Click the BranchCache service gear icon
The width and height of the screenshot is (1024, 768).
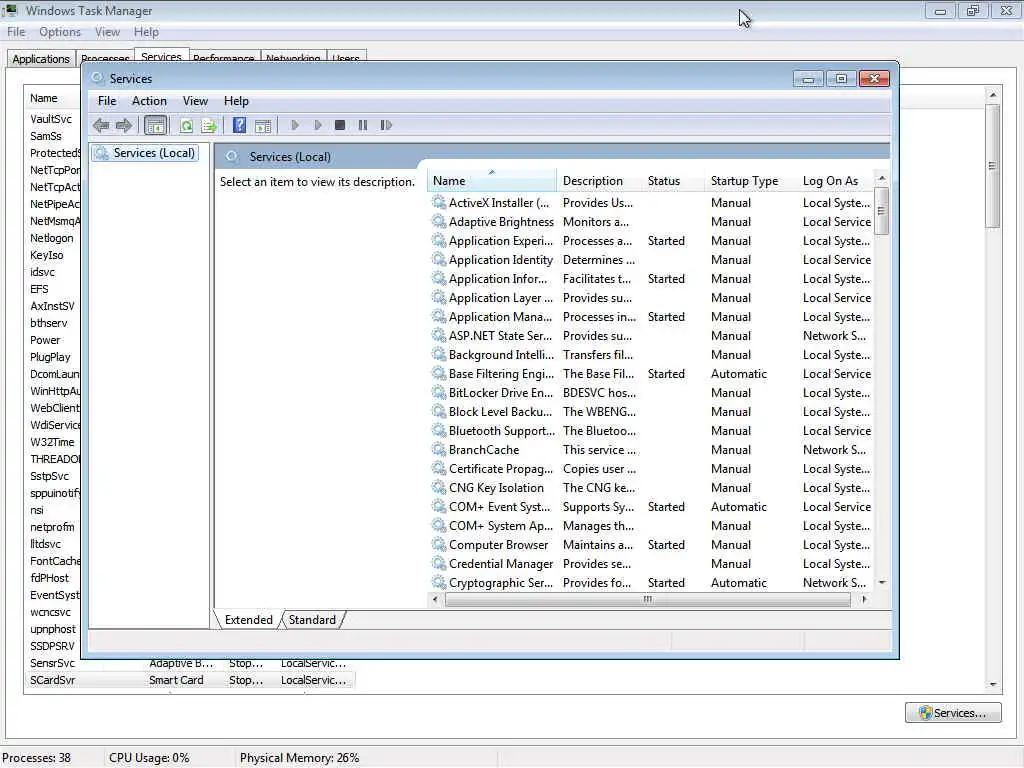click(x=439, y=449)
